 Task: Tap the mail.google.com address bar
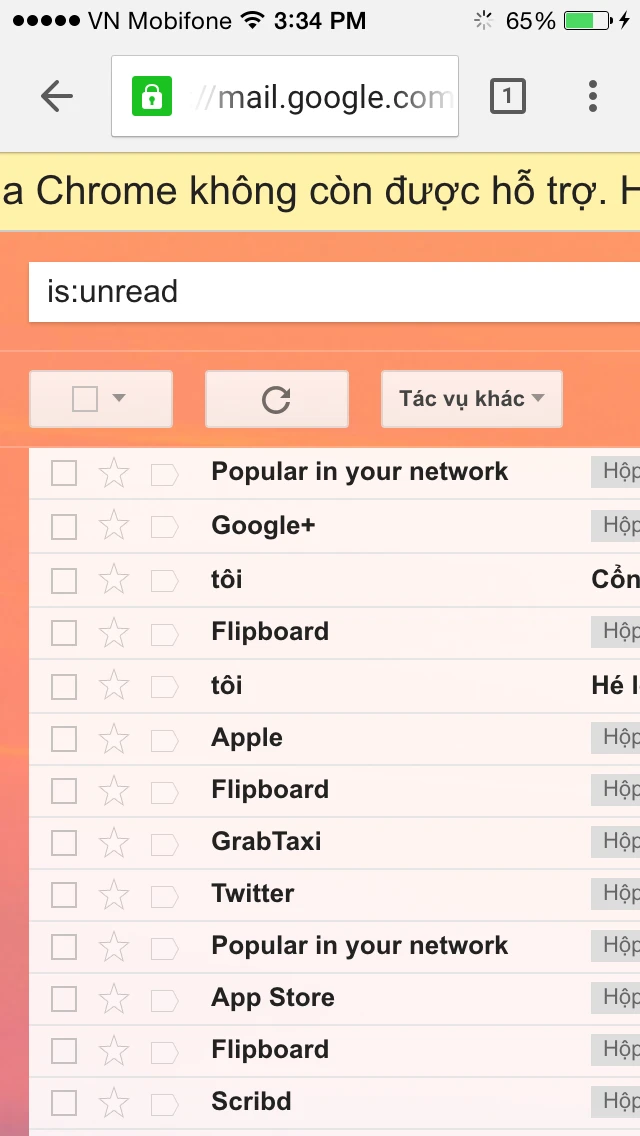pos(285,96)
